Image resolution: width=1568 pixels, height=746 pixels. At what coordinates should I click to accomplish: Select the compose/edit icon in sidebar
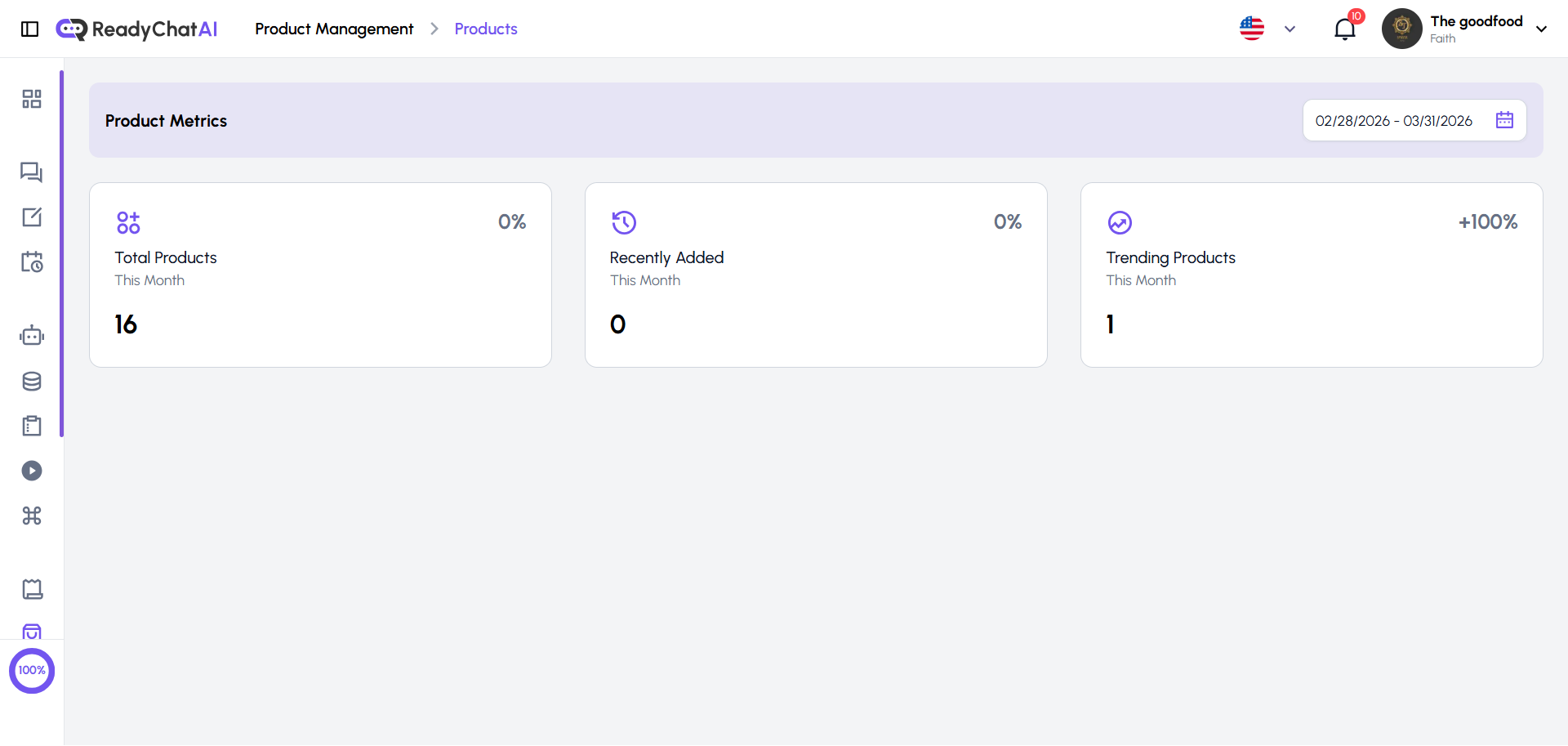32,217
